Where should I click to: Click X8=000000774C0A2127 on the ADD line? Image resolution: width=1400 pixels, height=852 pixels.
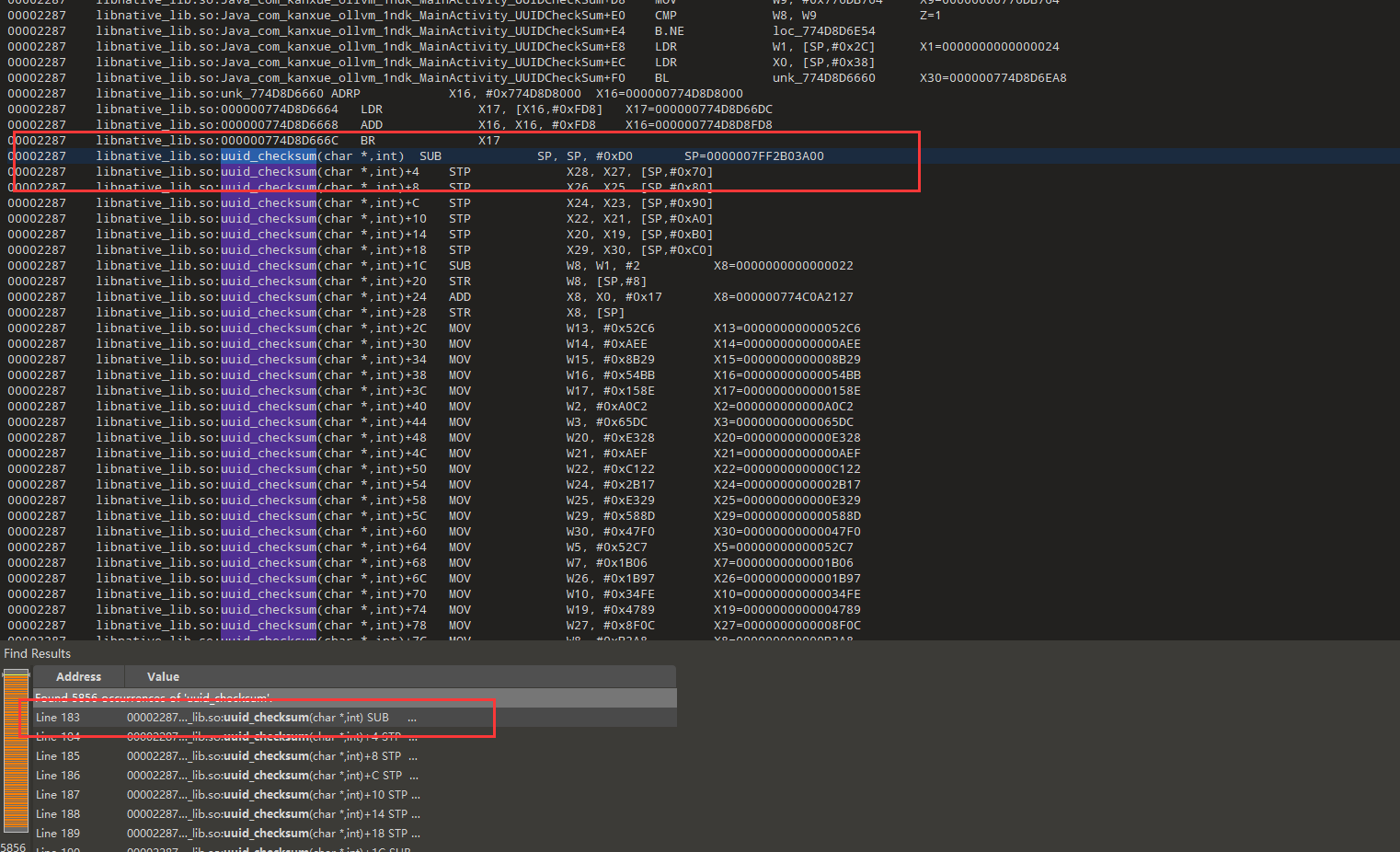pyautogui.click(x=783, y=296)
